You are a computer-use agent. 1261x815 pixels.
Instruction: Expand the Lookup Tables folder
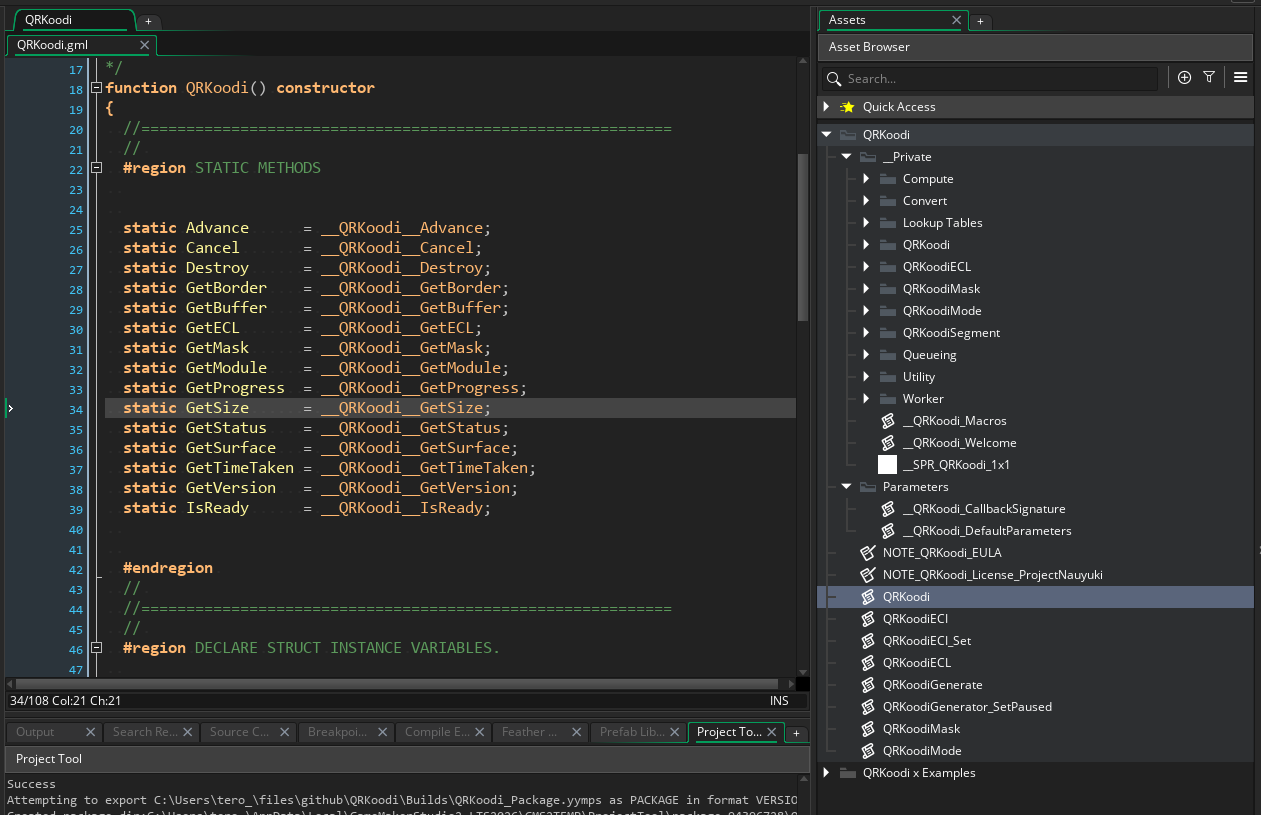click(866, 223)
